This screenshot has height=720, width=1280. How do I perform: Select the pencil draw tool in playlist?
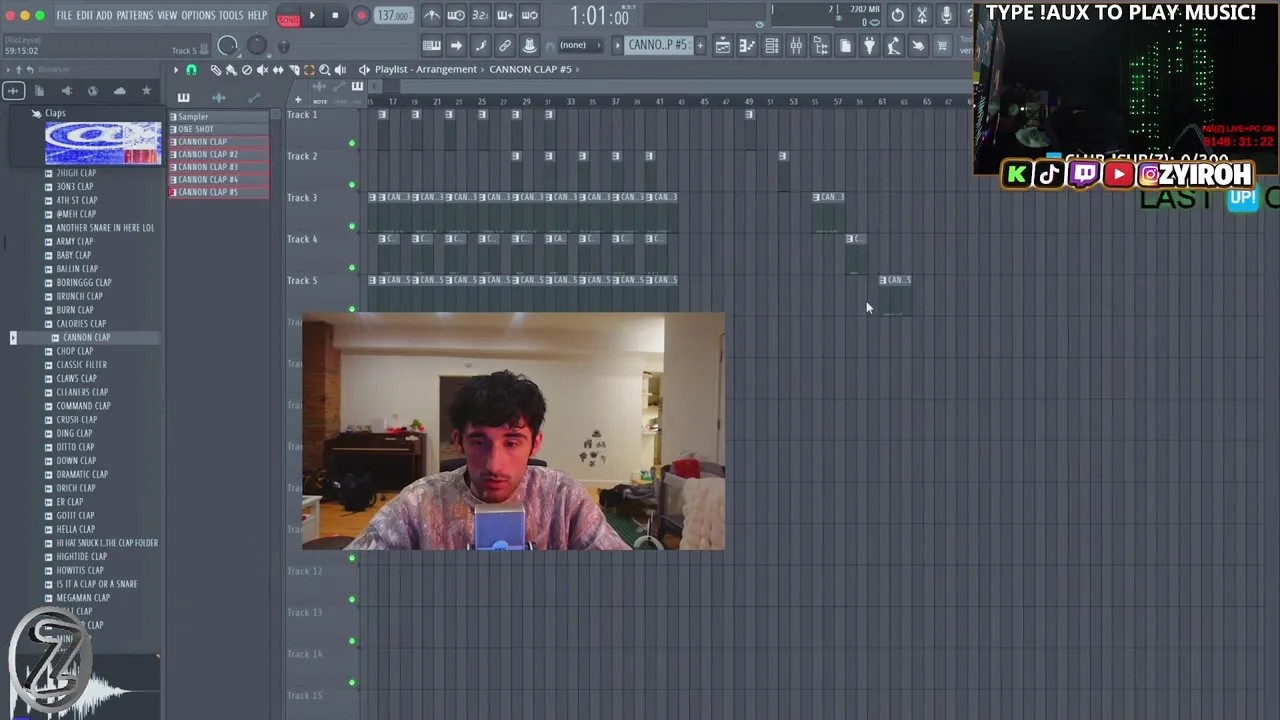tap(215, 70)
